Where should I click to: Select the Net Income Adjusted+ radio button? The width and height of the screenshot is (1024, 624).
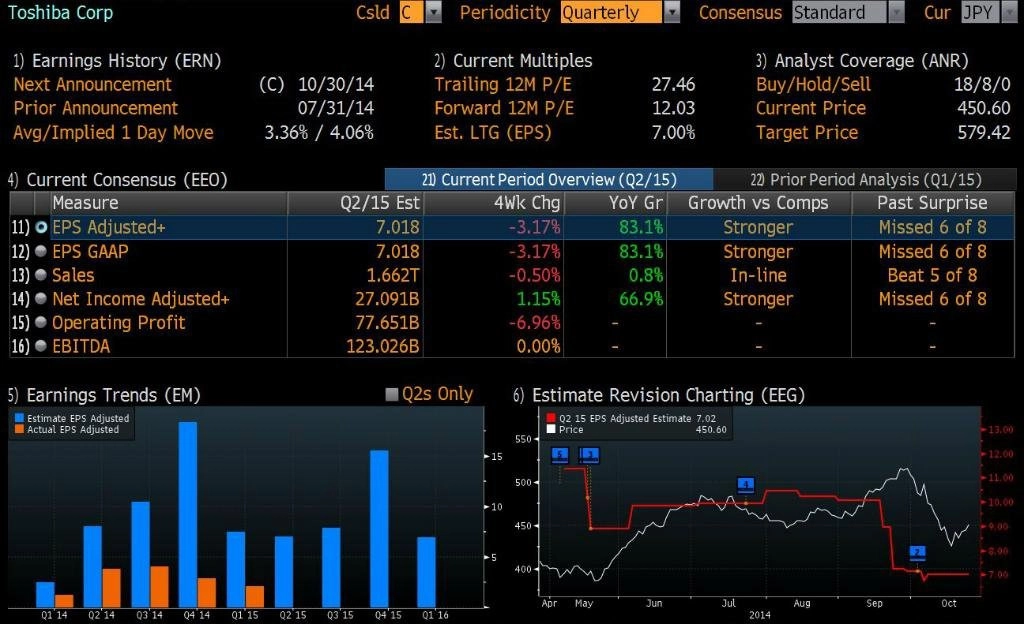[41, 299]
